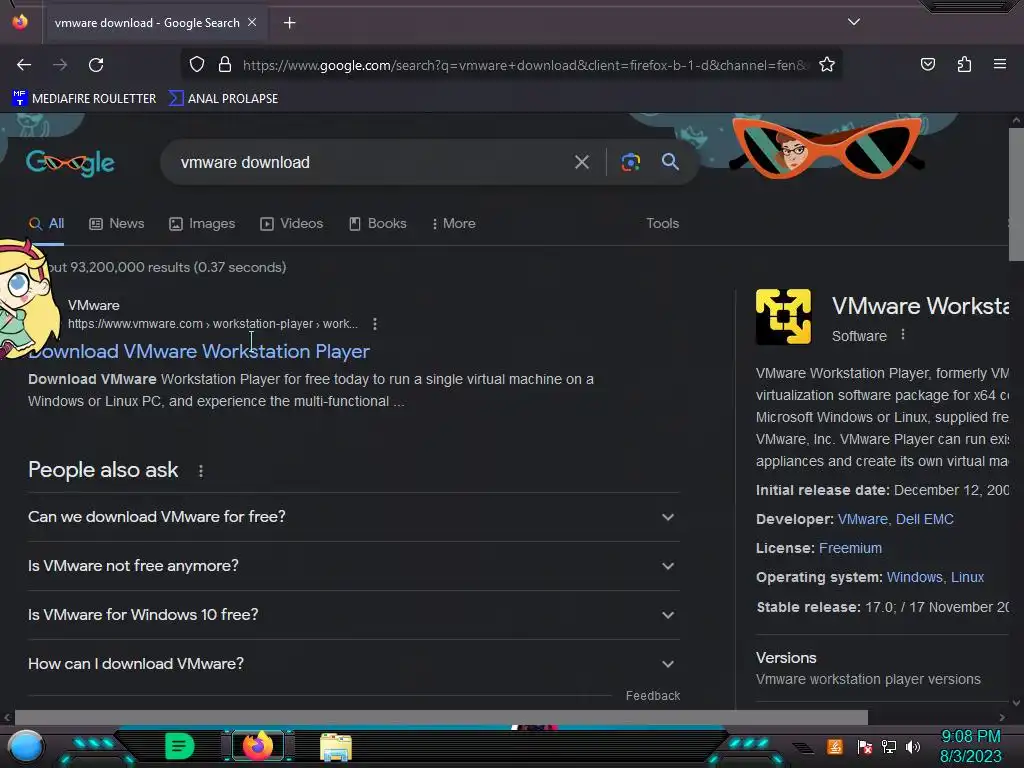Screen dimensions: 1024x768
Task: Go to Google homepage logo
Action: tap(71, 163)
